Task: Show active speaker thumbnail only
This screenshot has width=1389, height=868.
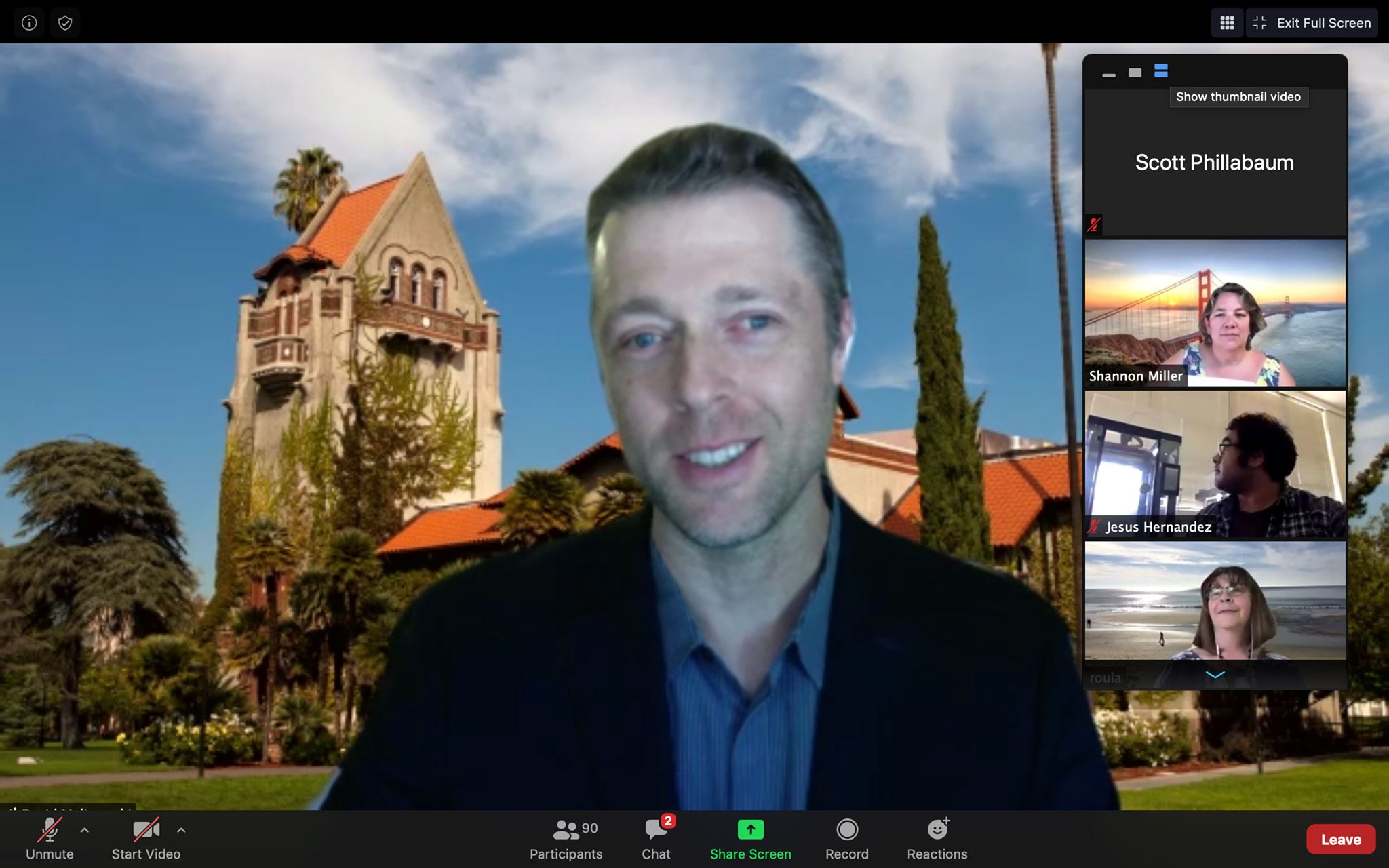Action: coord(1135,73)
